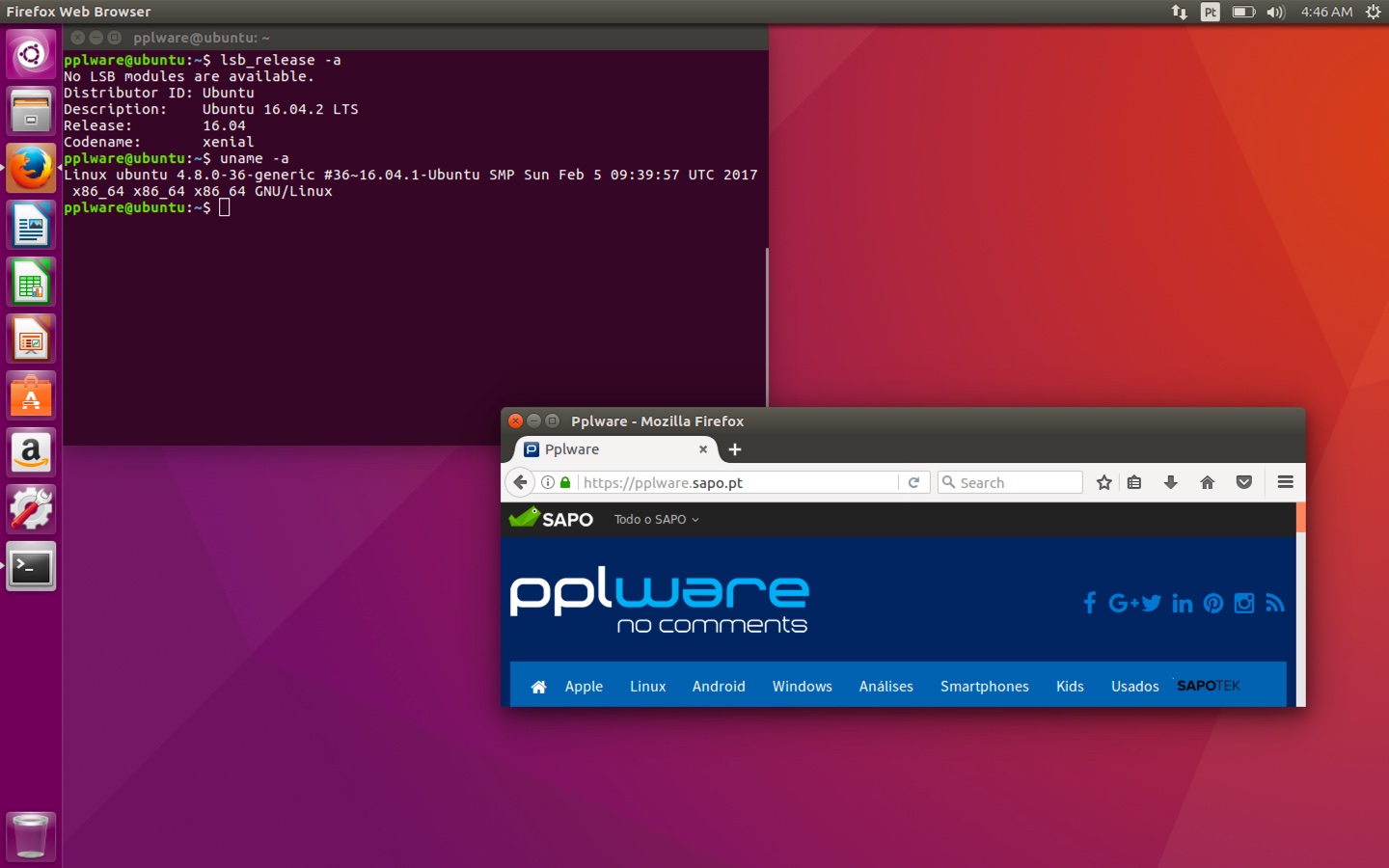Open the Firefox hamburger menu
Image resolution: width=1389 pixels, height=868 pixels.
coord(1285,482)
